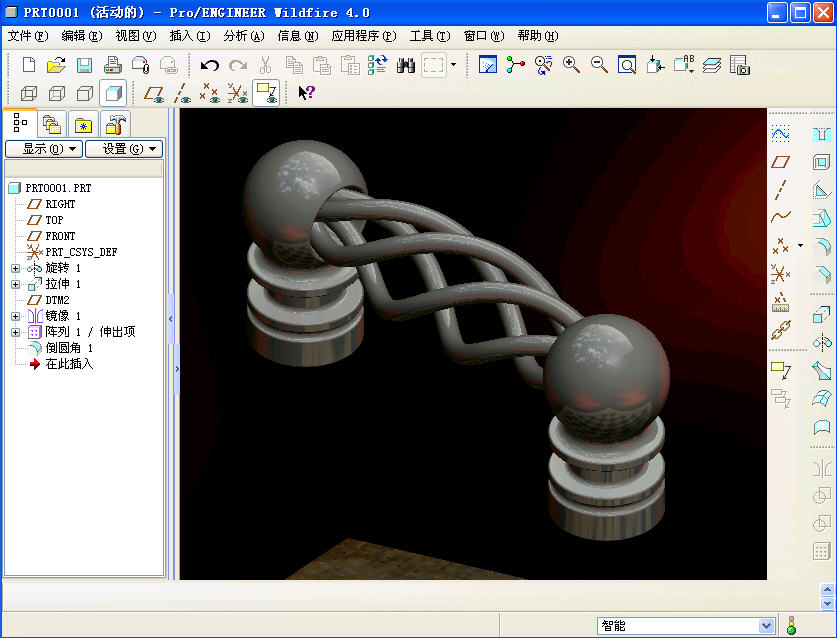The width and height of the screenshot is (837, 638).
Task: Expand the 镜像 1 feature node
Action: click(15, 316)
